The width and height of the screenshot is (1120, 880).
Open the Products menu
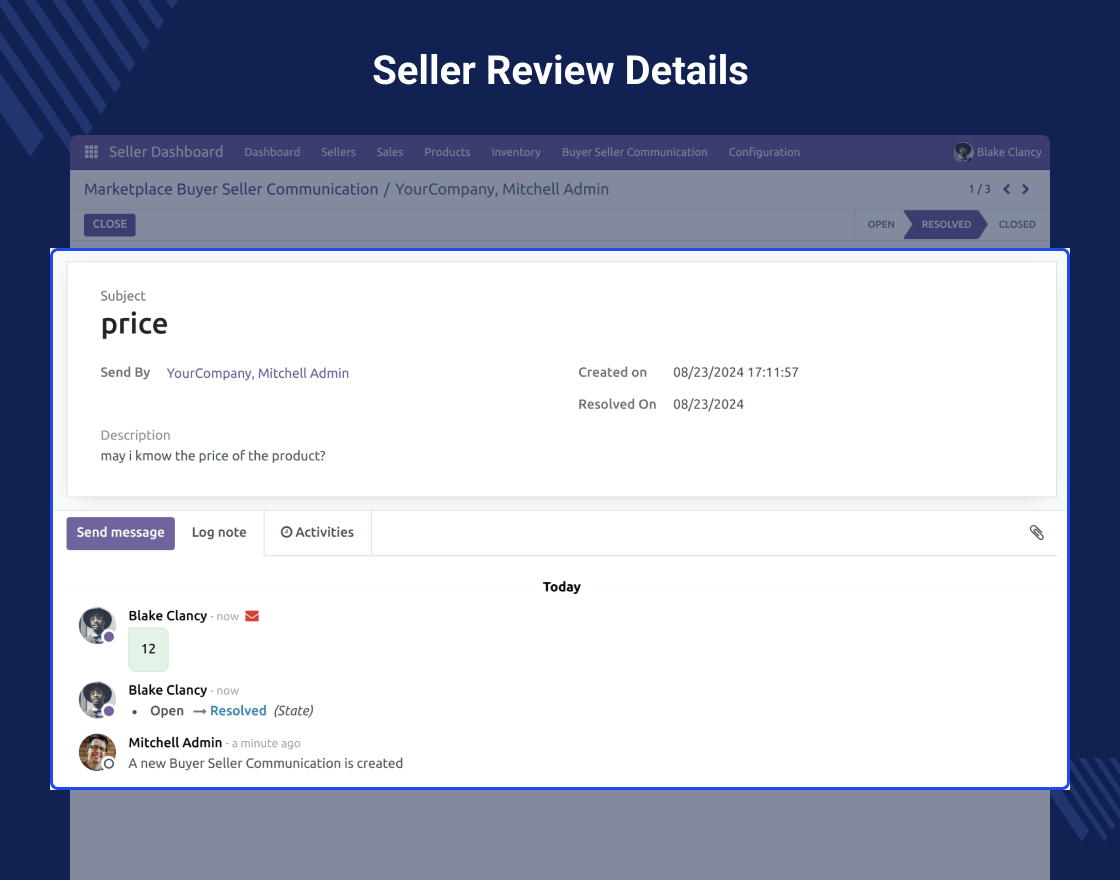(x=447, y=152)
